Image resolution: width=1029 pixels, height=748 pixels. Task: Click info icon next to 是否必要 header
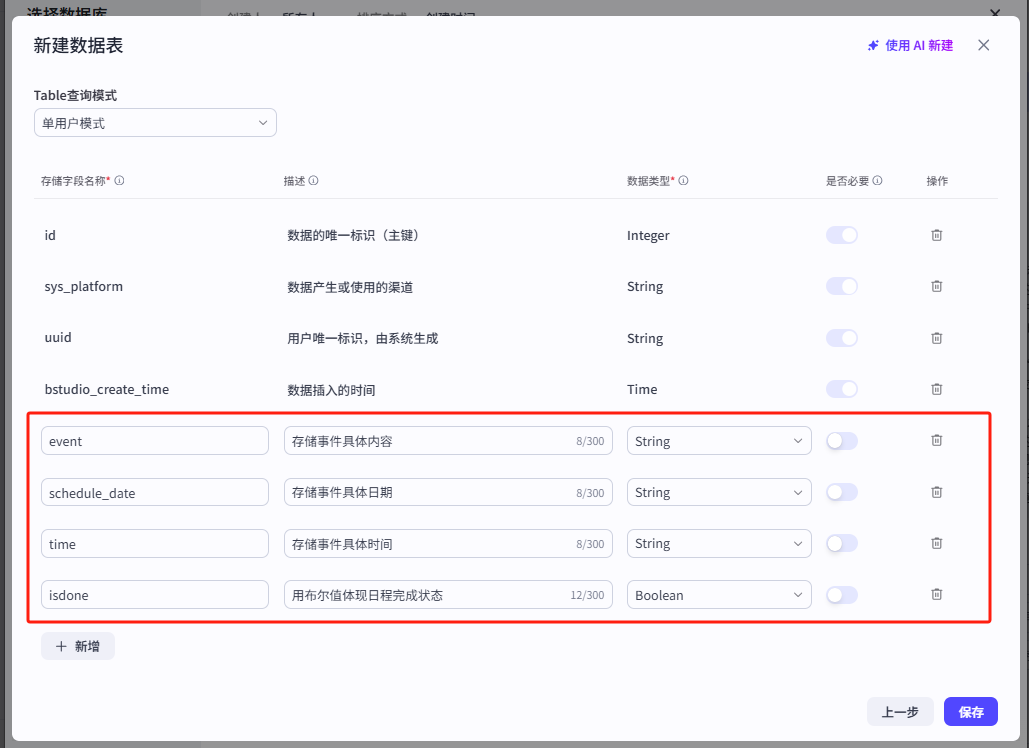tap(877, 181)
